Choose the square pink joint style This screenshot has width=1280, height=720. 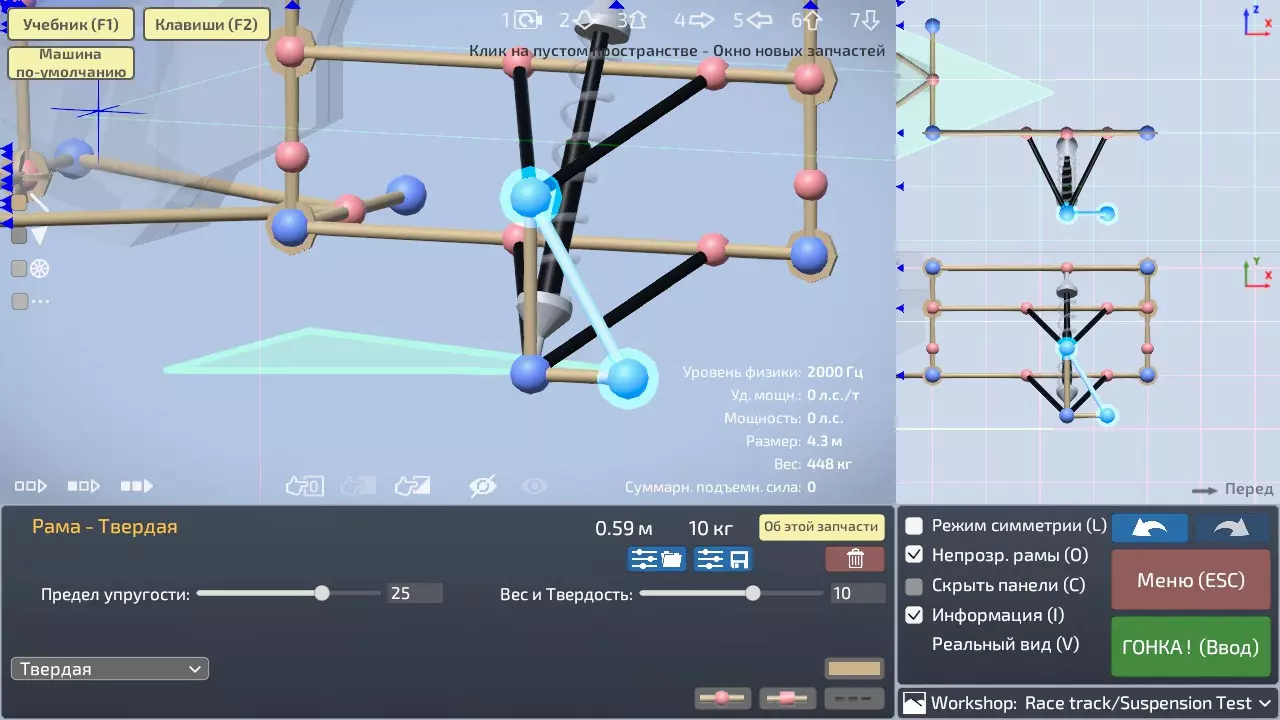tap(788, 698)
